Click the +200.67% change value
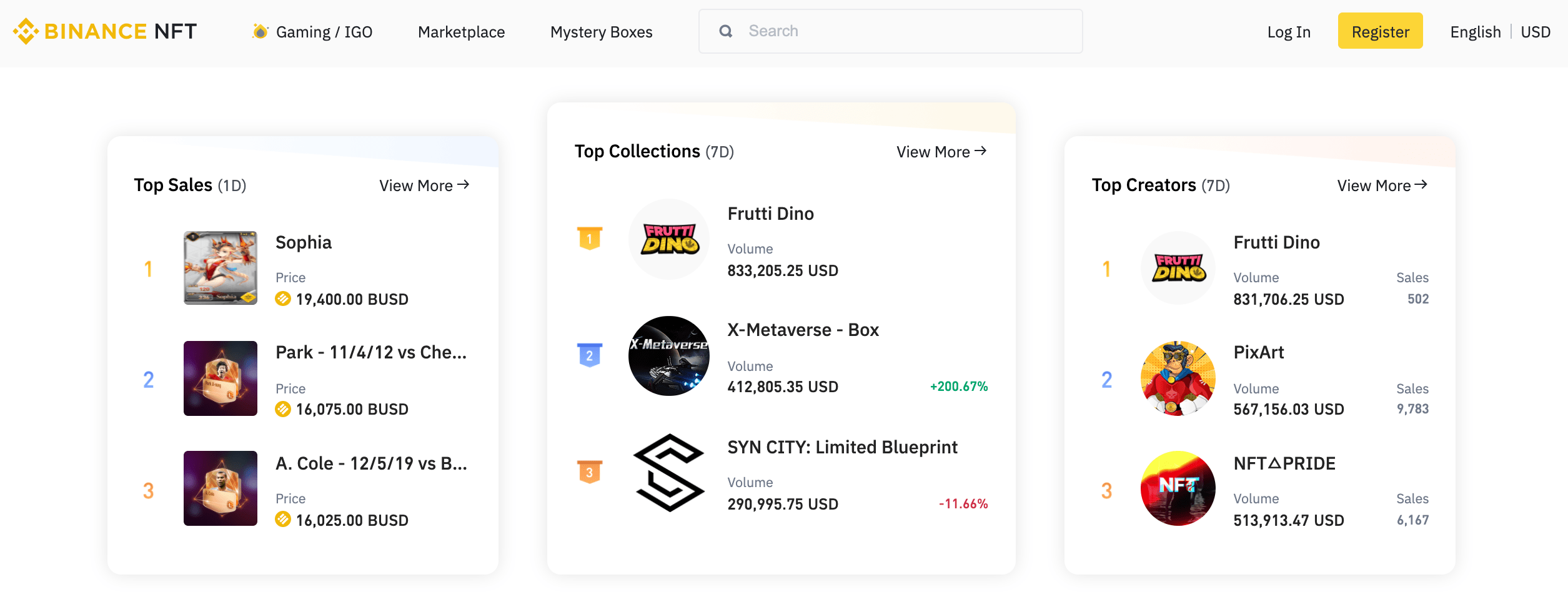 pyautogui.click(x=959, y=387)
